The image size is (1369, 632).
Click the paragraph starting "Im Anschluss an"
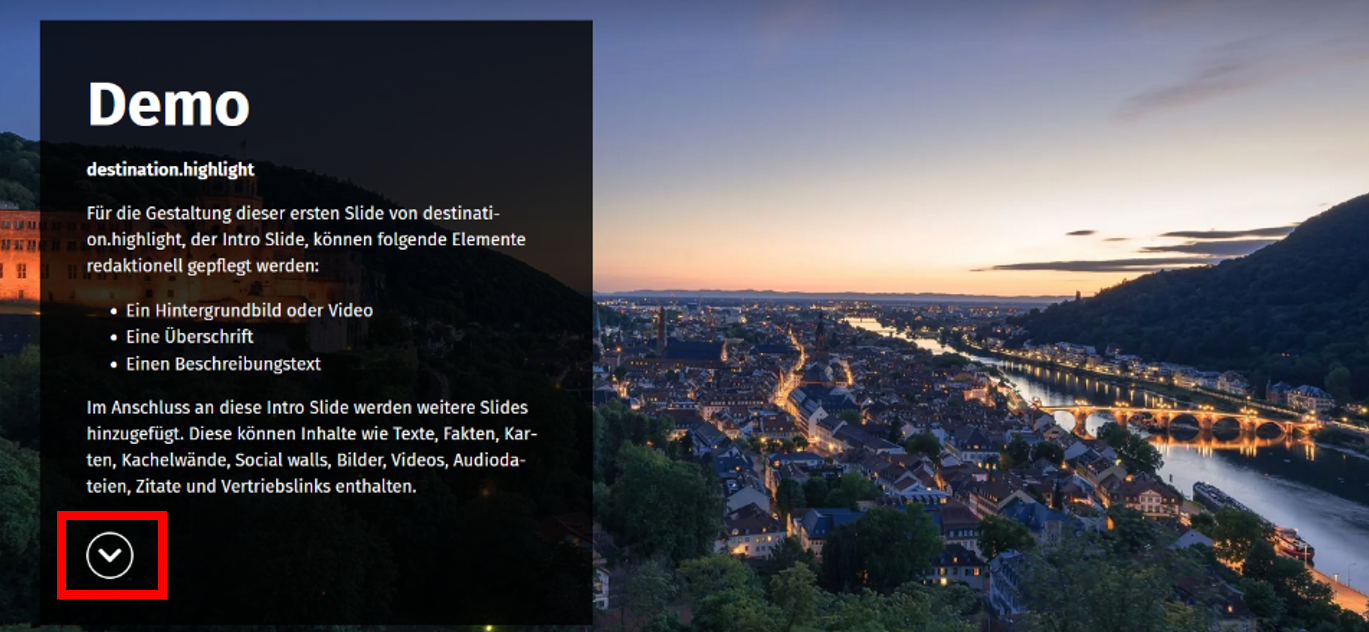coord(312,447)
